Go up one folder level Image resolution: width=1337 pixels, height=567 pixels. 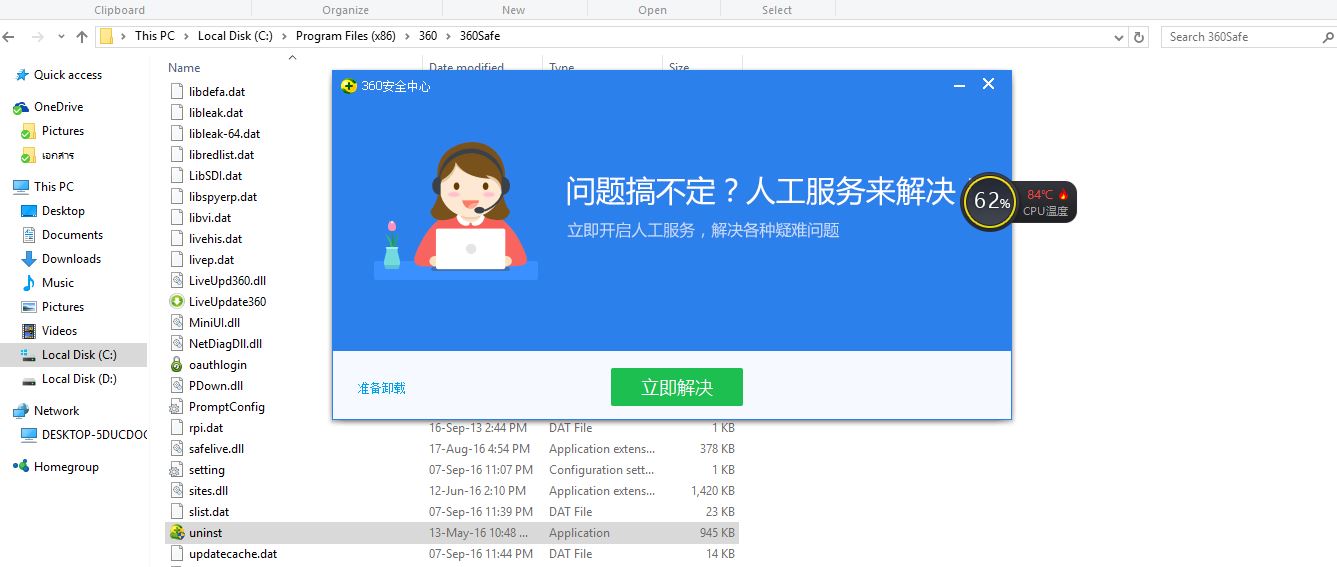coord(82,36)
